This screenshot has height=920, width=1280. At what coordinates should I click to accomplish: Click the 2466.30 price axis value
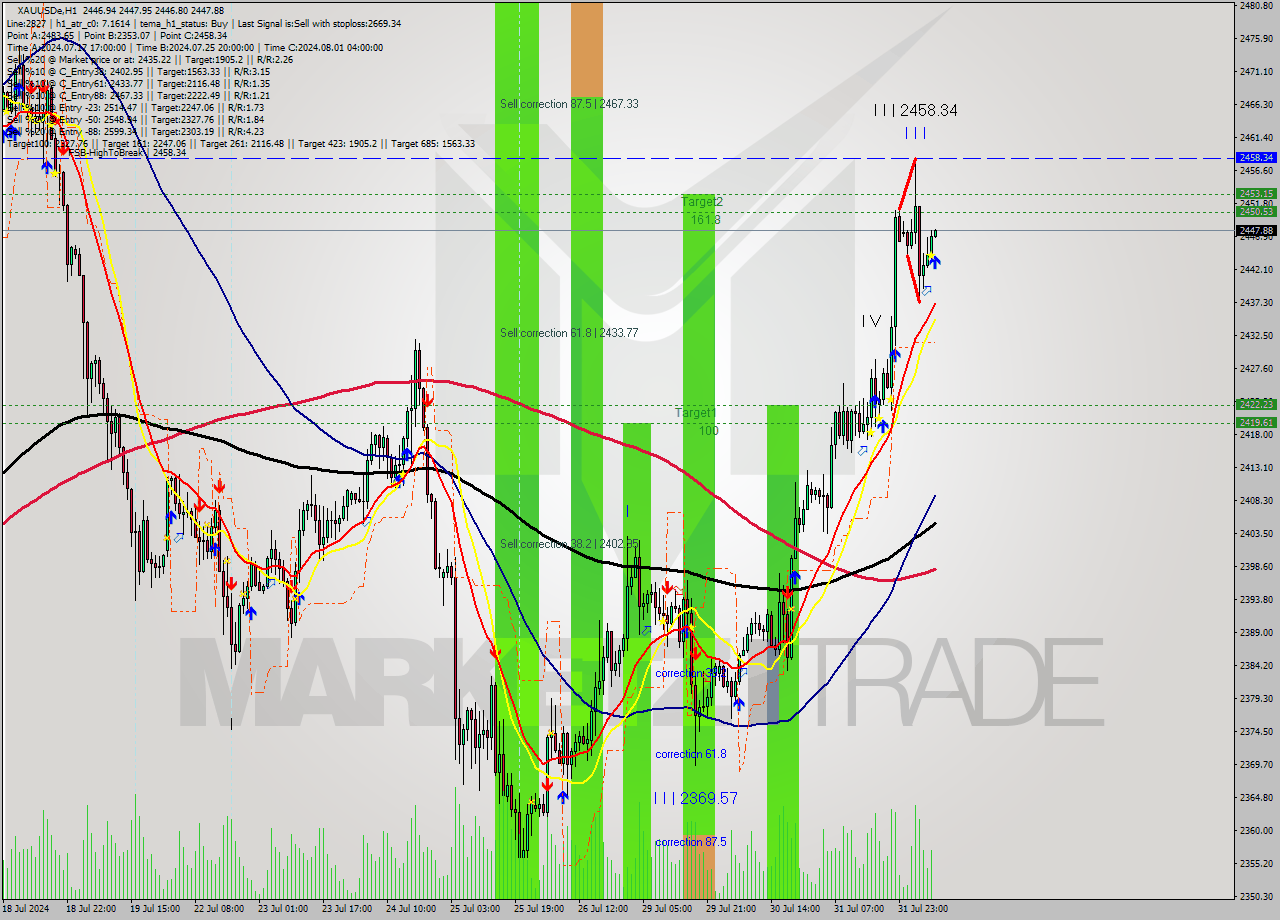pyautogui.click(x=1256, y=105)
